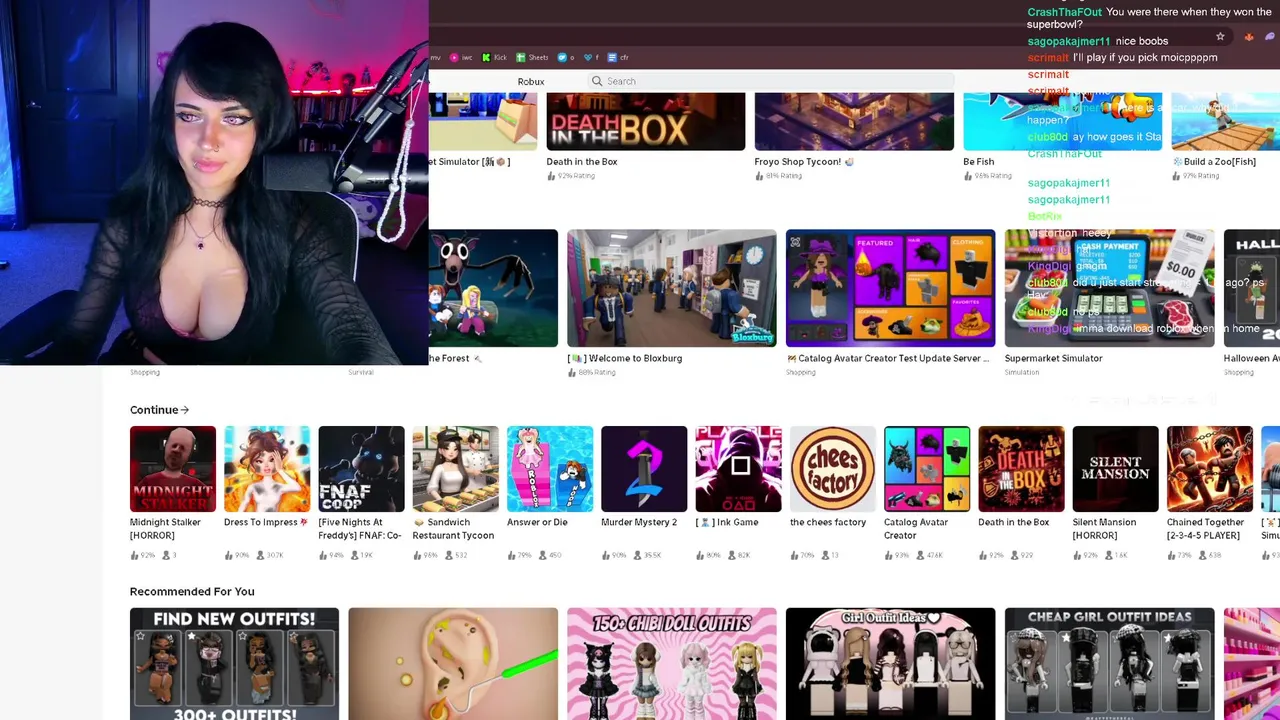Open the Chained Together game icon

(x=1209, y=469)
